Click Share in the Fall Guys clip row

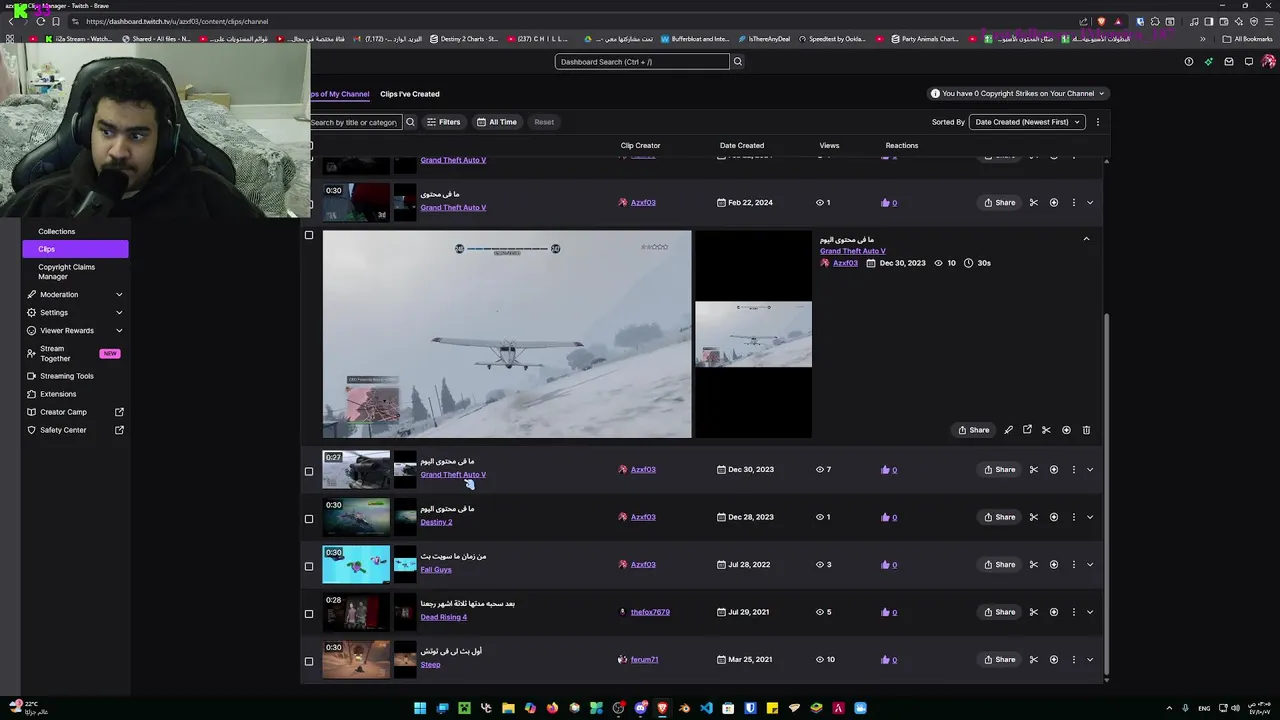pos(999,565)
